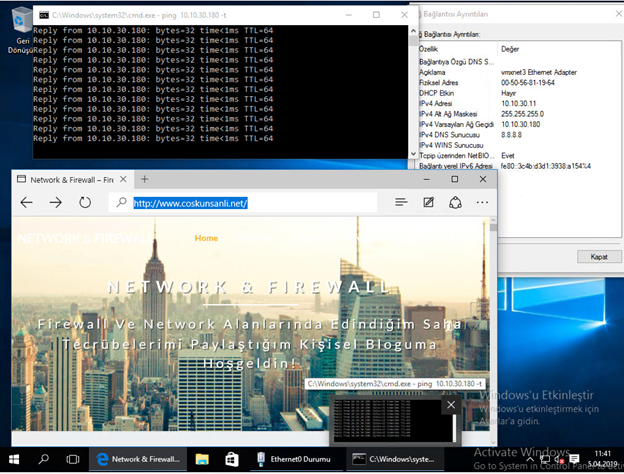Select Tcpip üzerinden NetBIOS row
The image size is (624, 474).
pos(519,156)
